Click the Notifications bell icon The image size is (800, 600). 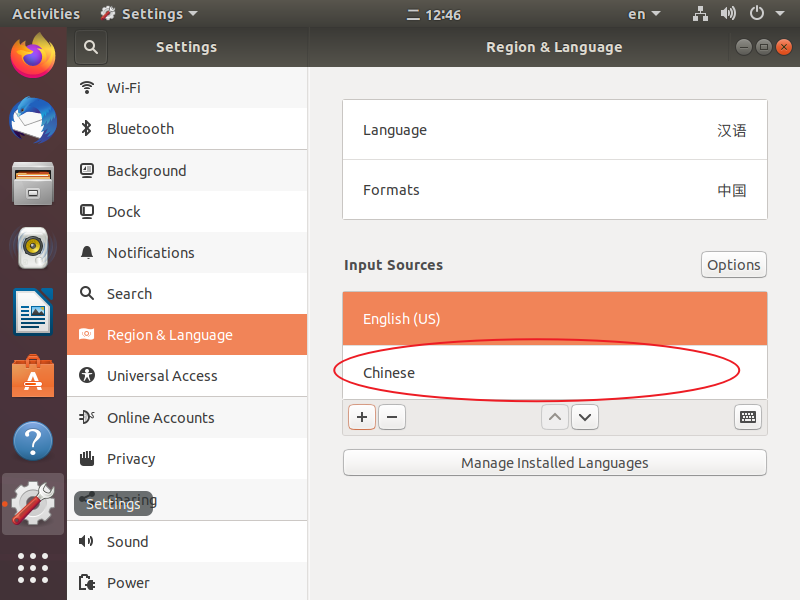[x=87, y=253]
